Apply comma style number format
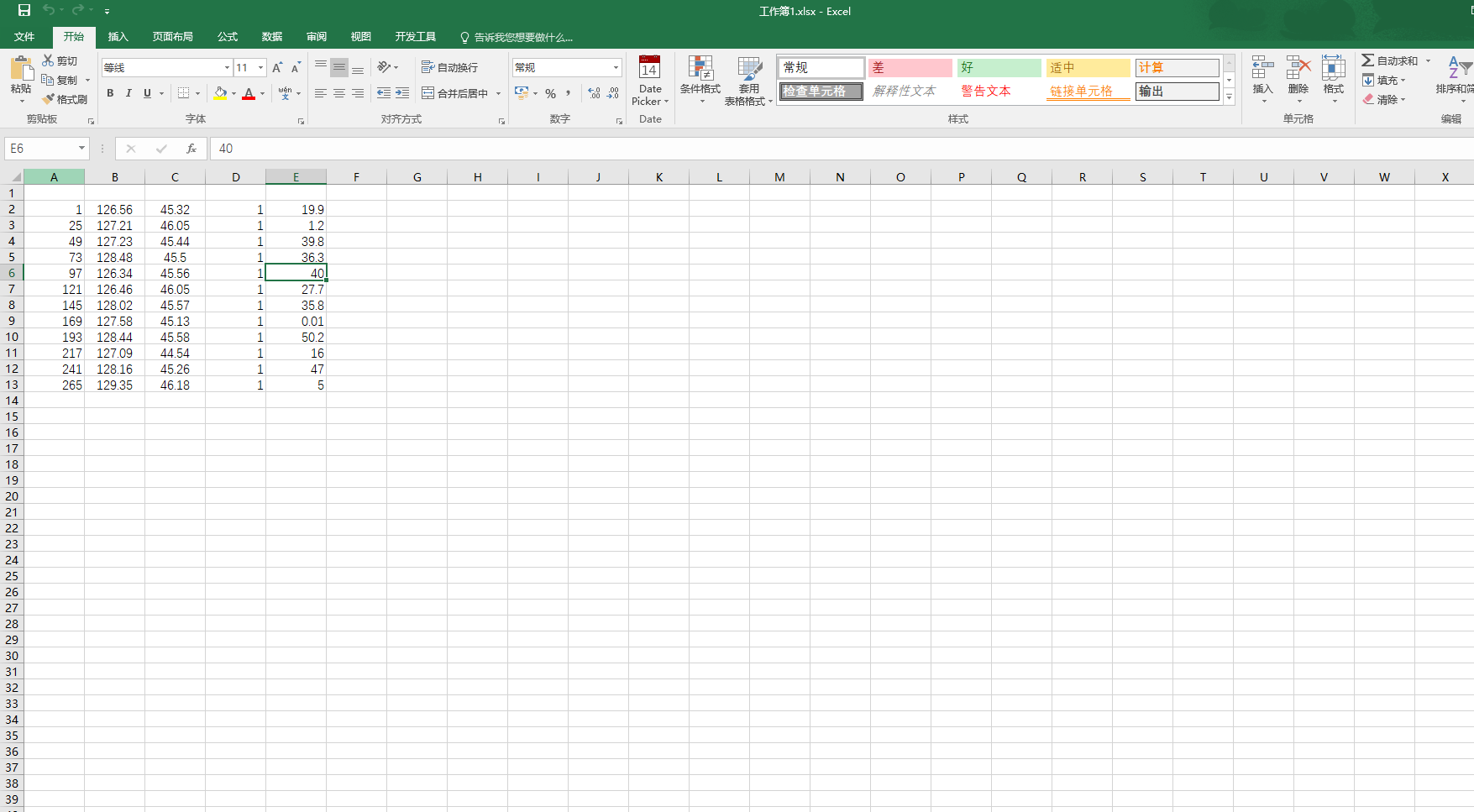Viewport: 1474px width, 812px height. 569,93
